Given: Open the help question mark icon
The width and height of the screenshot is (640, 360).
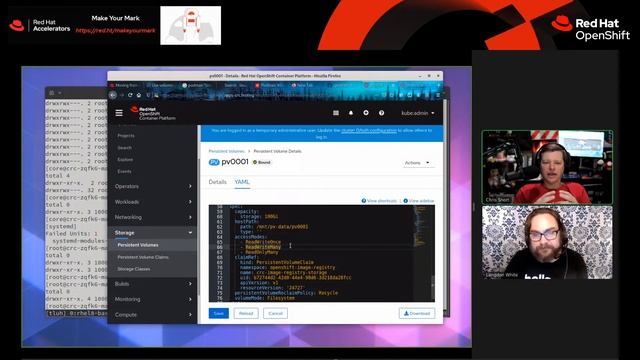Looking at the screenshot, I should 381,113.
